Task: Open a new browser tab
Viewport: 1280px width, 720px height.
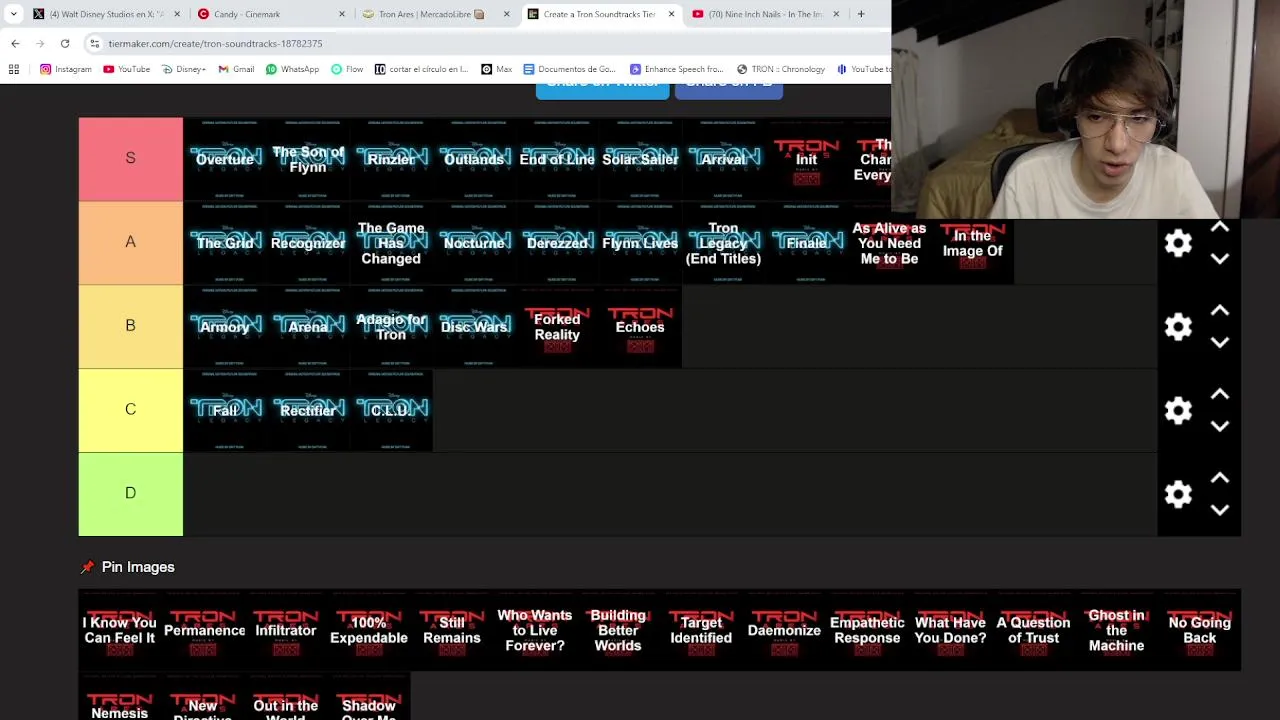Action: click(861, 14)
